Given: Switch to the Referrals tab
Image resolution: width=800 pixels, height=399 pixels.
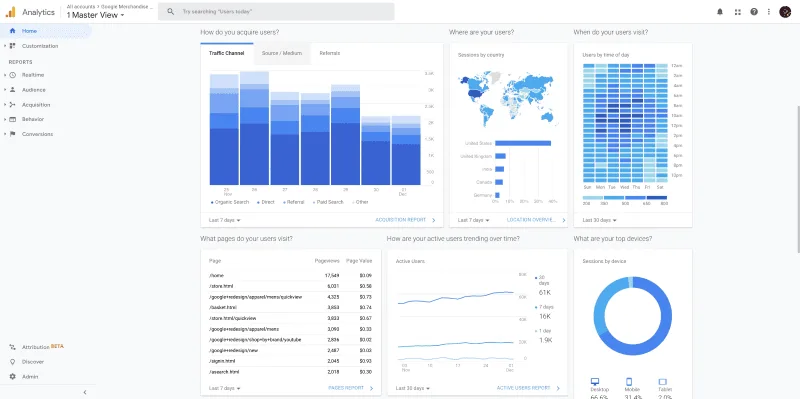Looking at the screenshot, I should [x=330, y=54].
